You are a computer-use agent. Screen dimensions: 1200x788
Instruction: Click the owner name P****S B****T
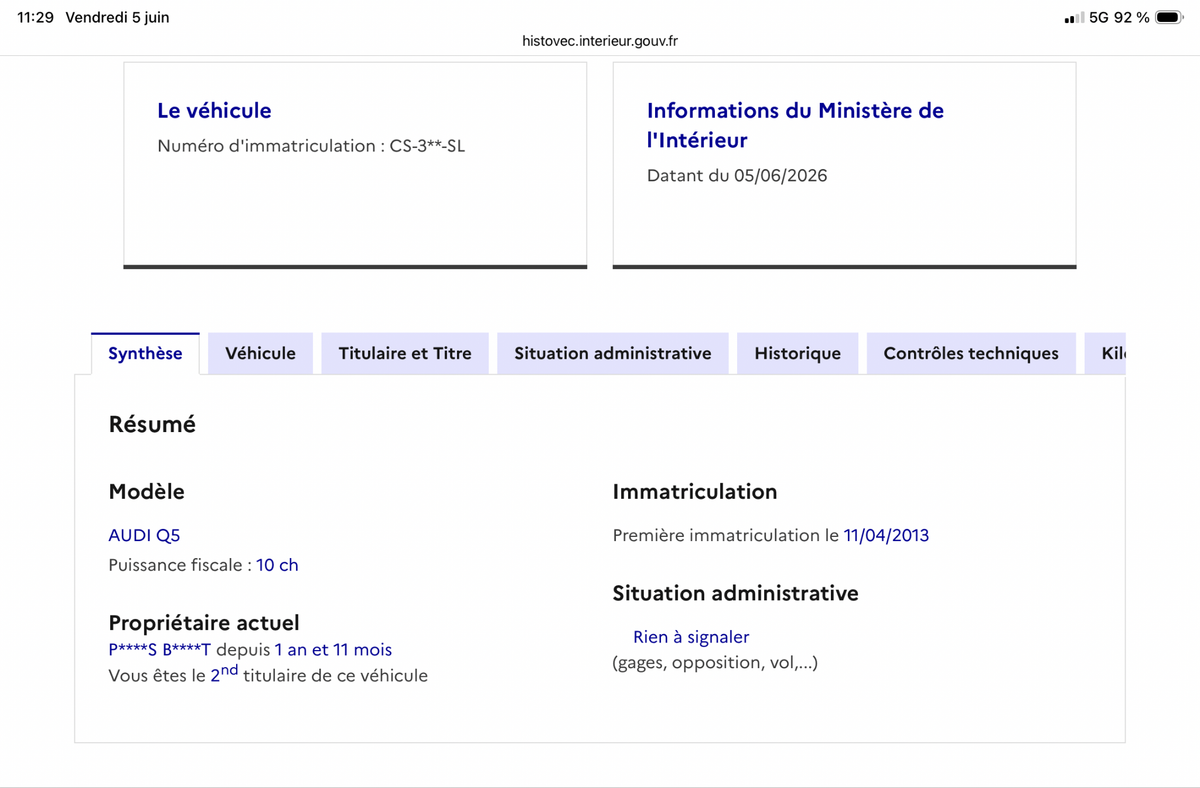(x=160, y=650)
